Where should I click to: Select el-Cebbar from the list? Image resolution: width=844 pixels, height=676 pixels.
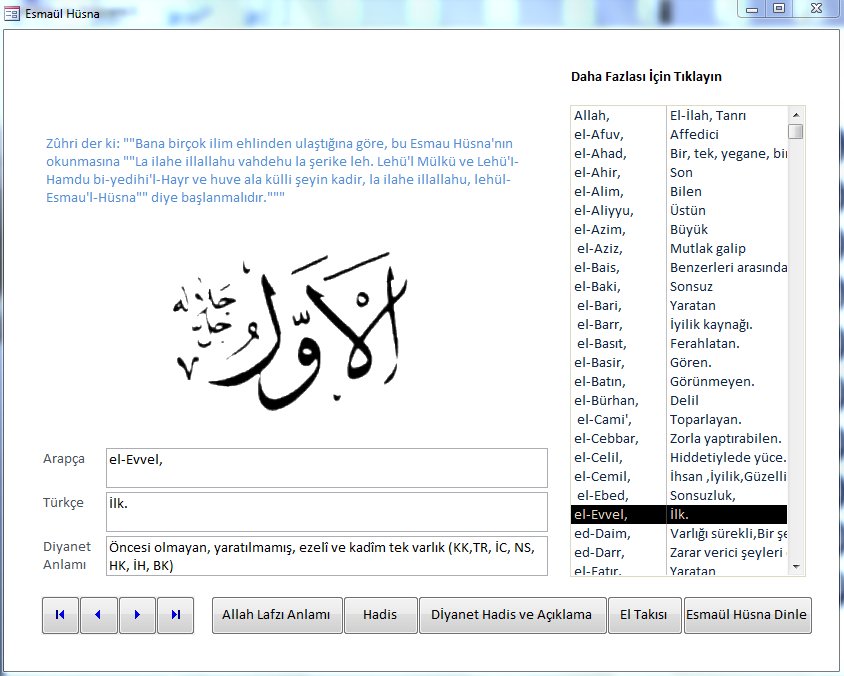(x=606, y=438)
